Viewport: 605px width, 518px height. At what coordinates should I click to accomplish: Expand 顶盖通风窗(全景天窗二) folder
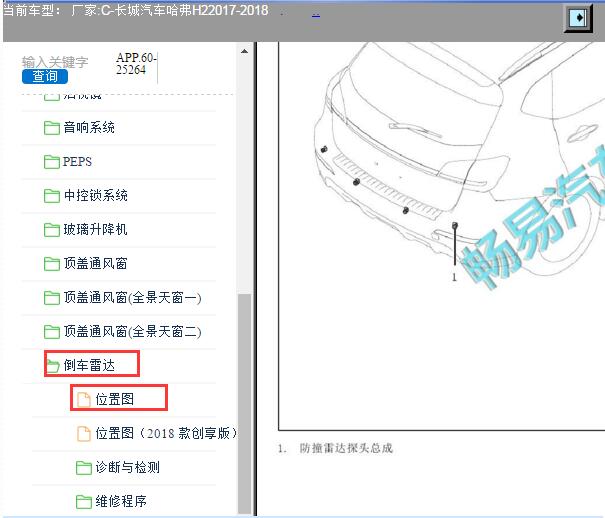click(132, 331)
